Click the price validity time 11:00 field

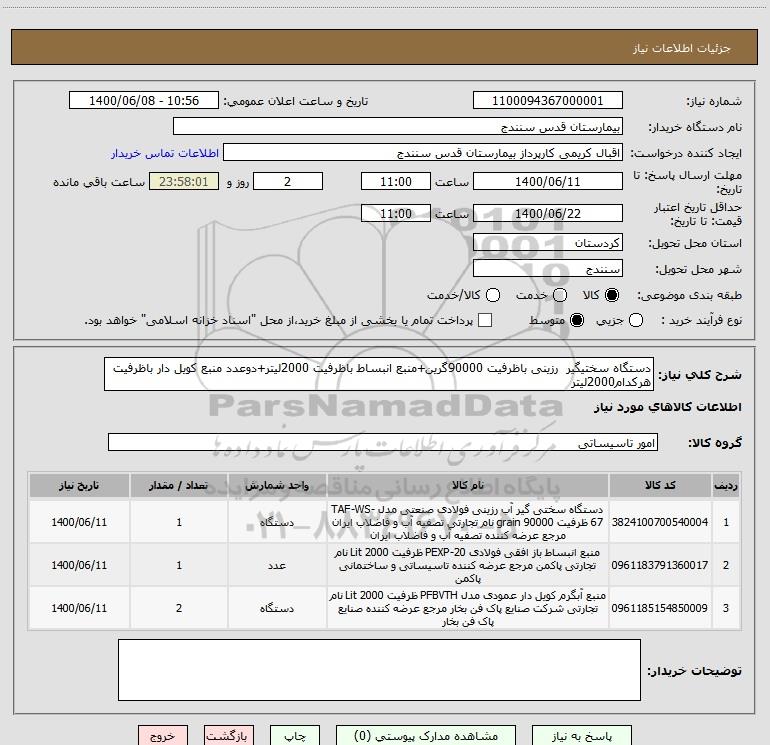coord(396,213)
